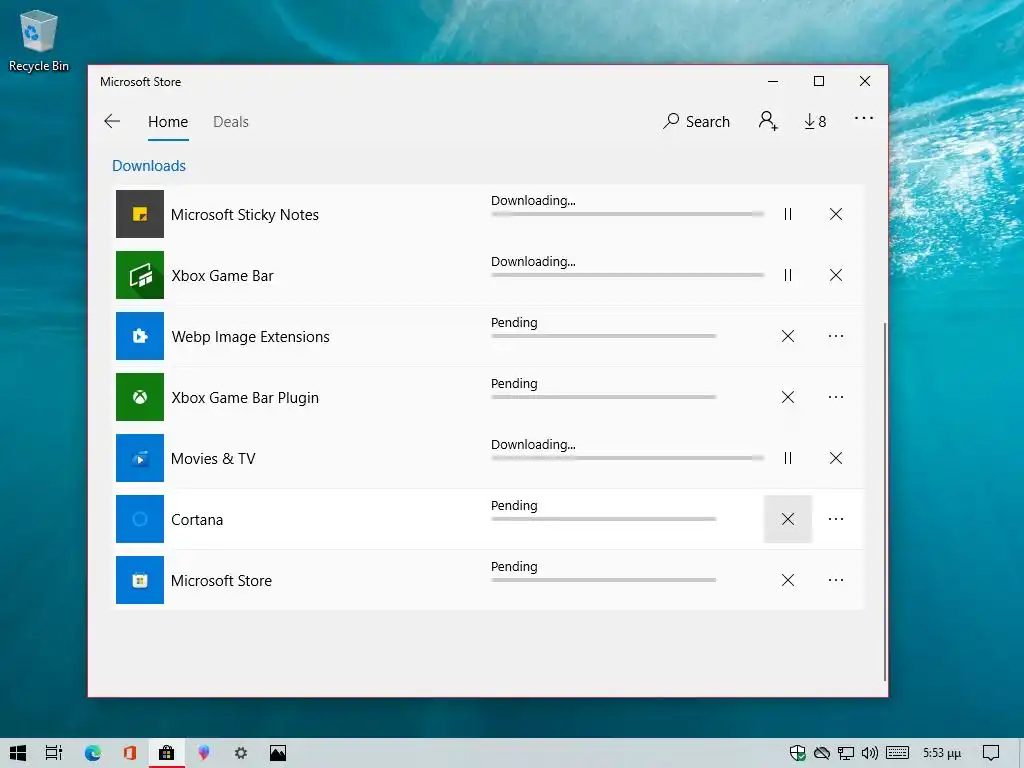Open the touch keyboard tray icon

tap(897, 753)
